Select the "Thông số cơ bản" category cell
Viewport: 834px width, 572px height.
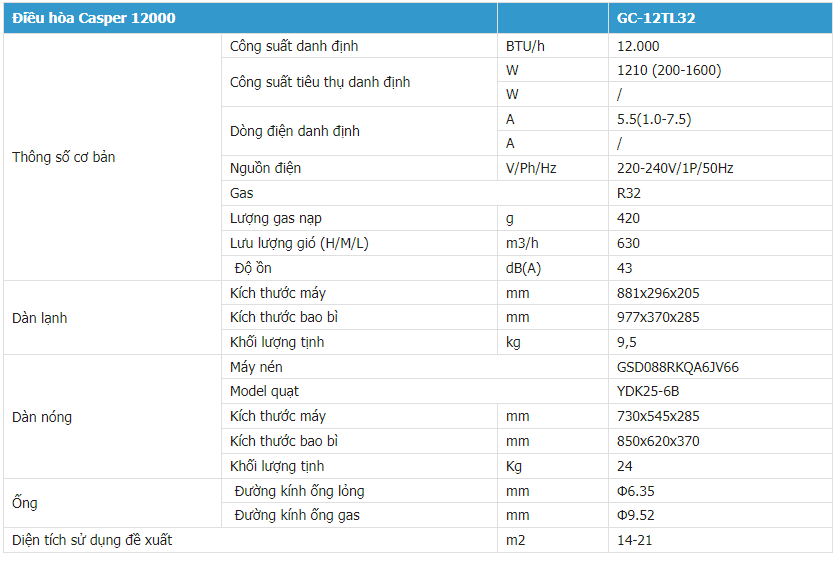(x=64, y=157)
